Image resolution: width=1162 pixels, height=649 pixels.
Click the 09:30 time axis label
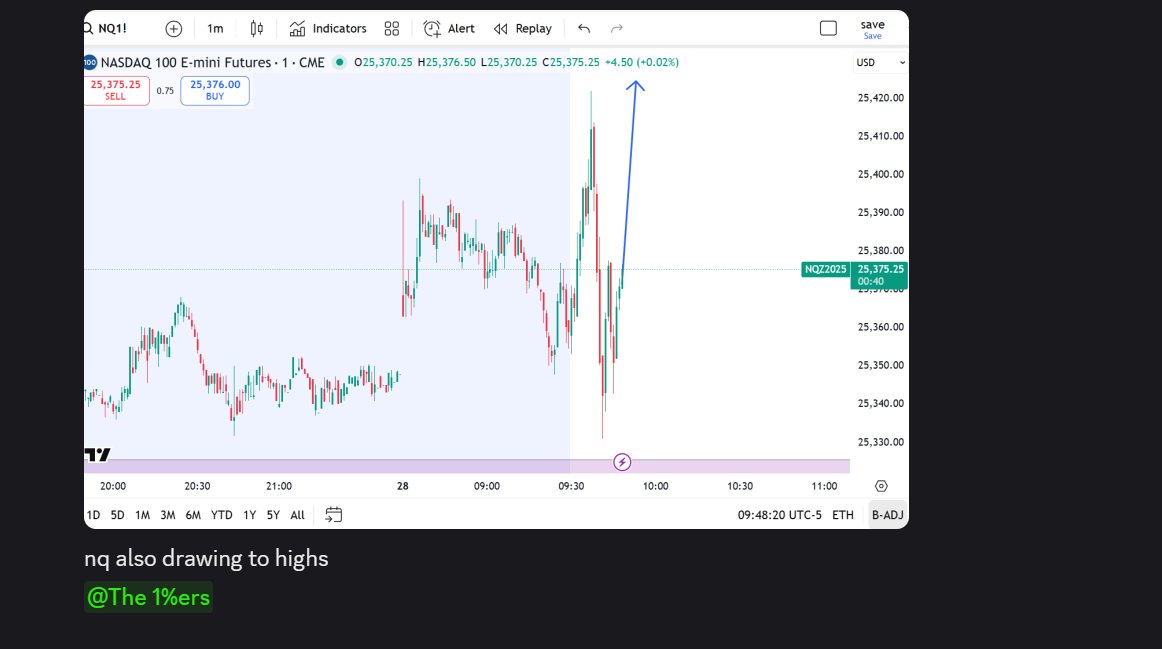(x=571, y=487)
